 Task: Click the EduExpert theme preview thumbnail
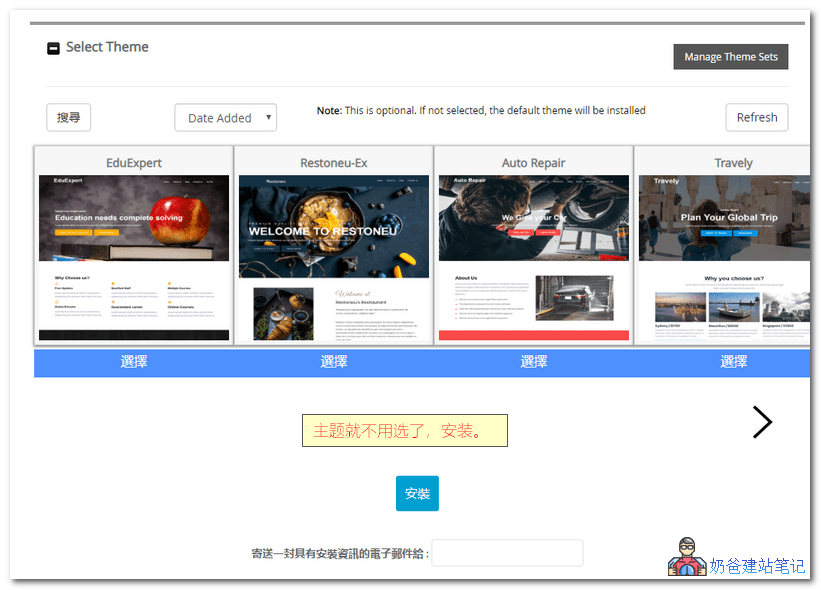coord(133,257)
